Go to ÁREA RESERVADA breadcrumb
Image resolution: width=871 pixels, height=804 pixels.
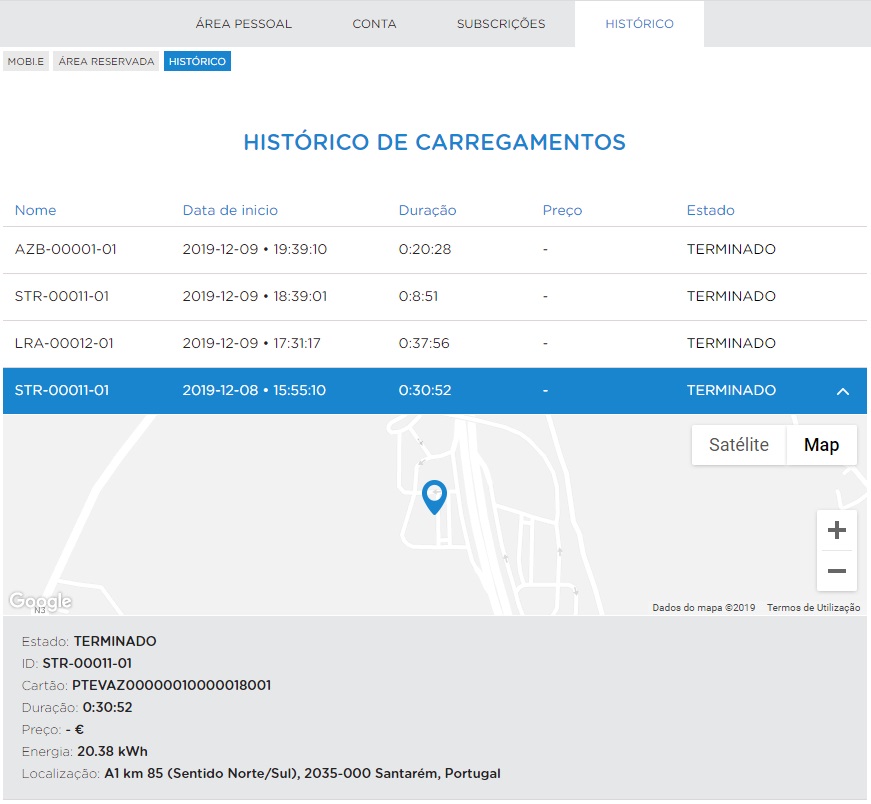coord(106,61)
